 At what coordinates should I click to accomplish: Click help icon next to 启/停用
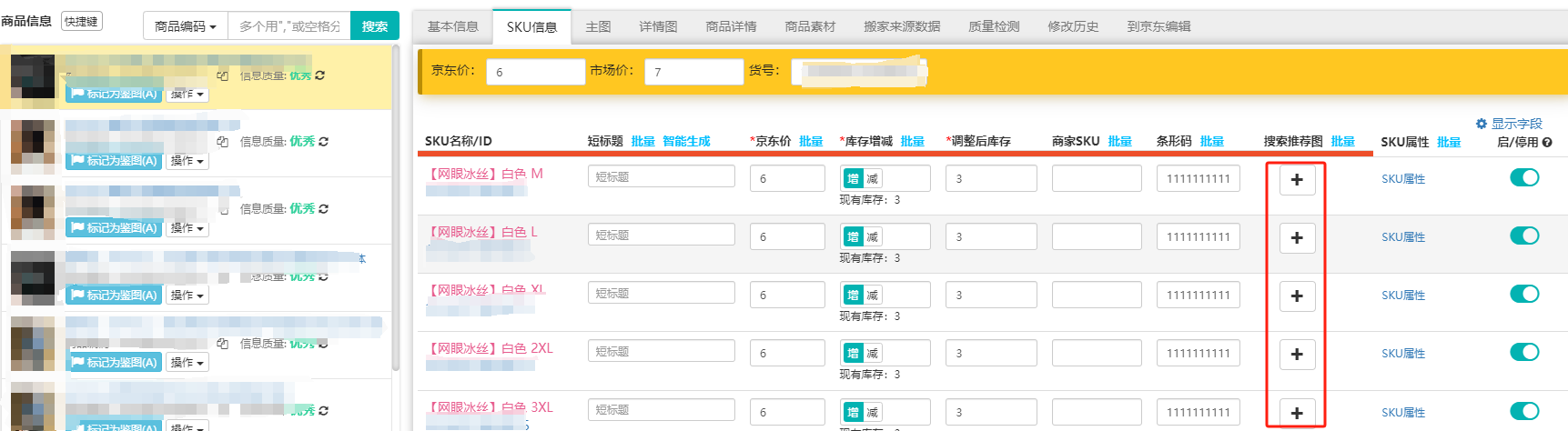tap(1547, 143)
